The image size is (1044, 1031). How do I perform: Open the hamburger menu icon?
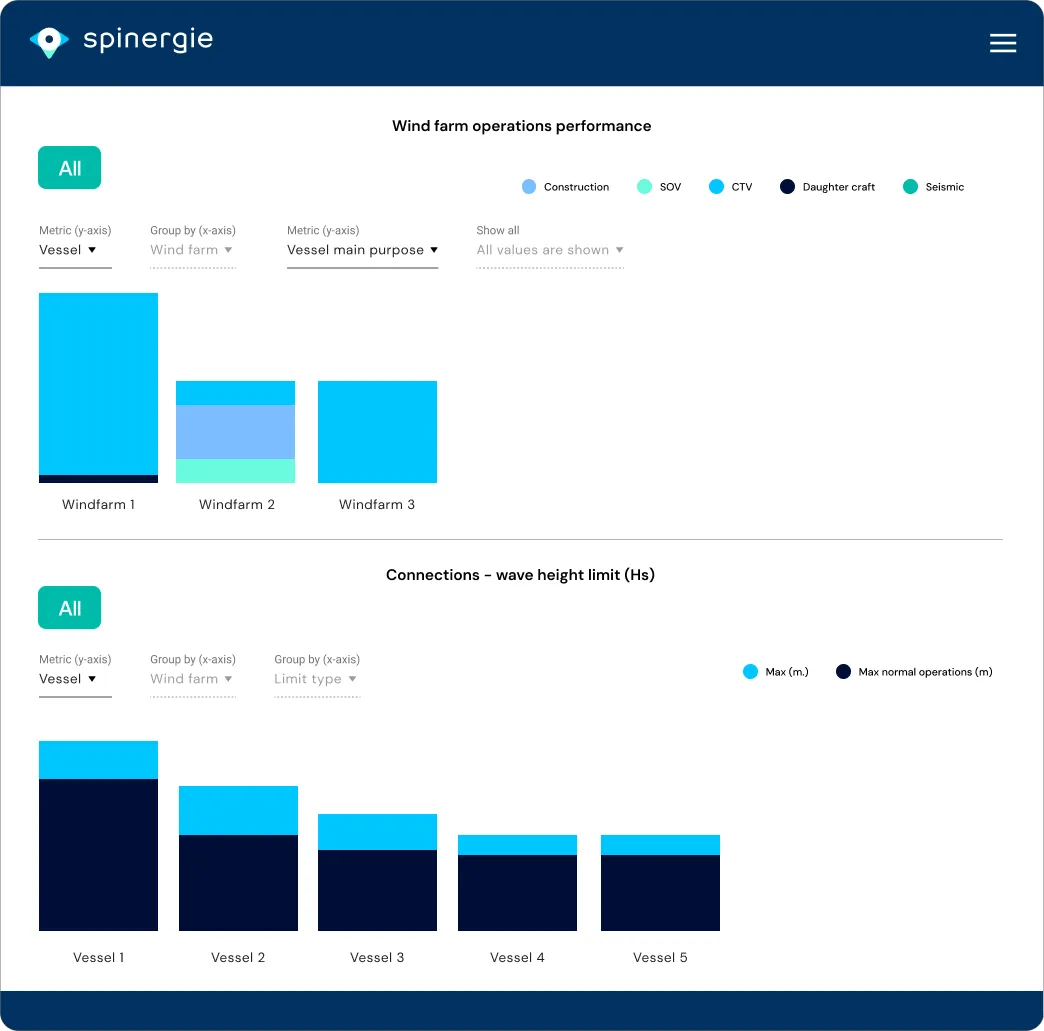[x=1002, y=43]
